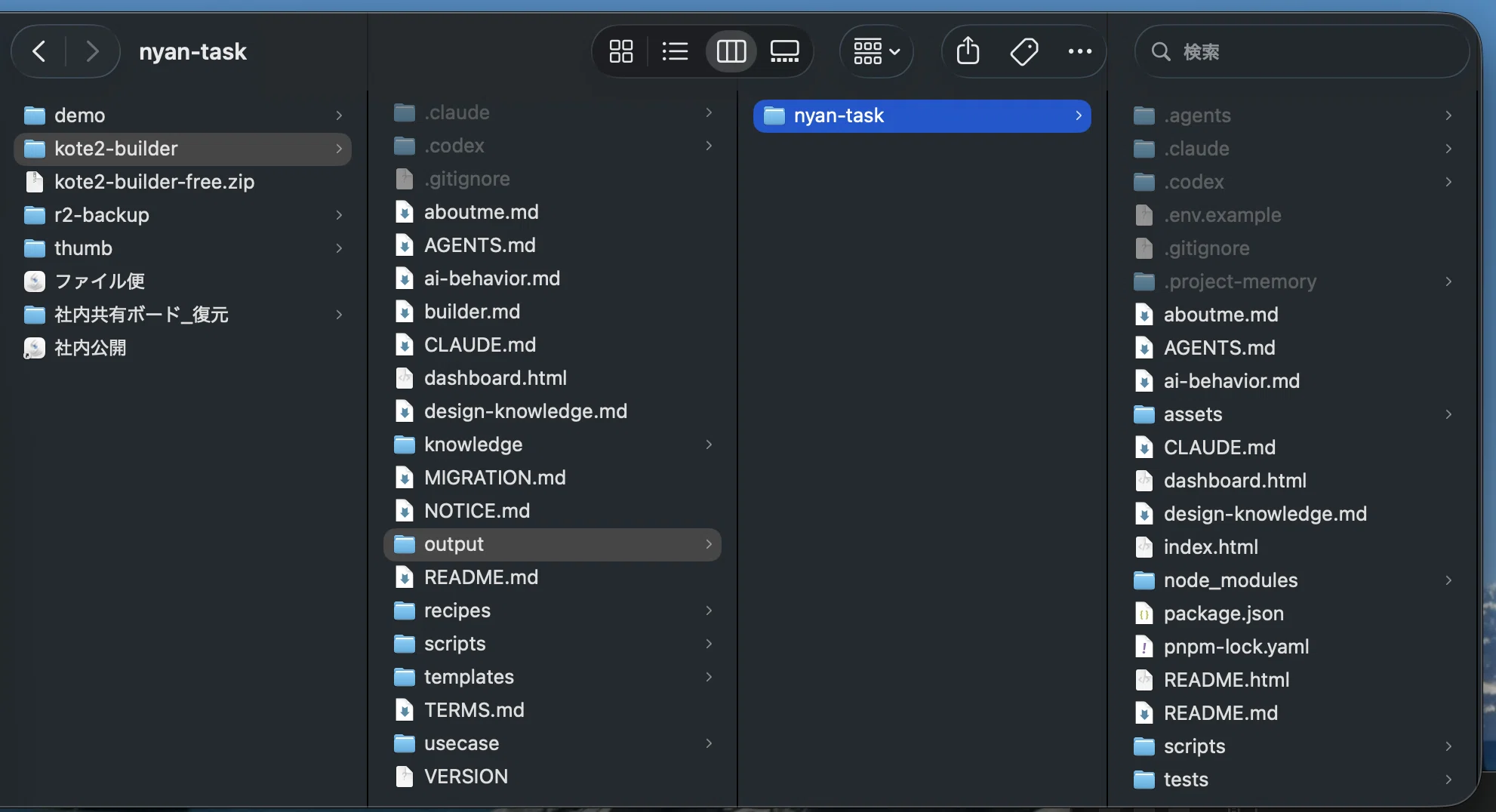Expand the knowledge folder chevron
The width and height of the screenshot is (1496, 812).
[709, 444]
